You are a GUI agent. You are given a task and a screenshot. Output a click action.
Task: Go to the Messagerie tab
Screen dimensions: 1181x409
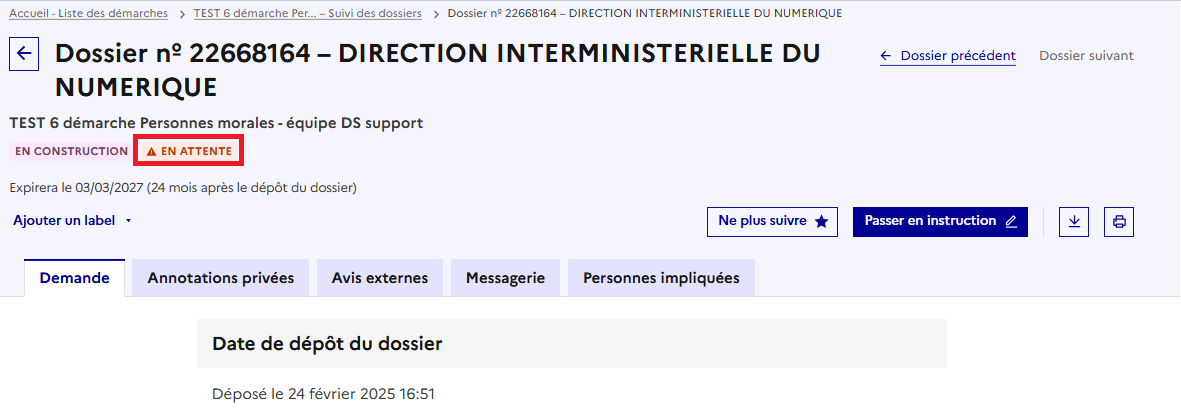[x=505, y=278]
